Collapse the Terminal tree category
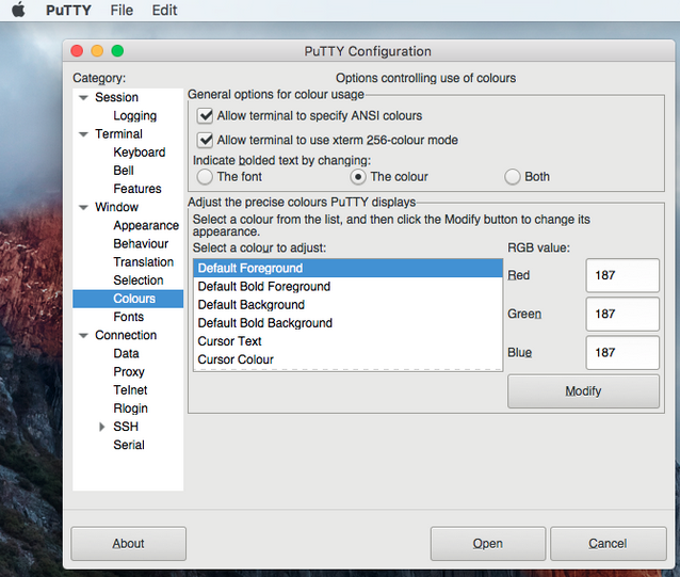The image size is (680, 577). [84, 134]
